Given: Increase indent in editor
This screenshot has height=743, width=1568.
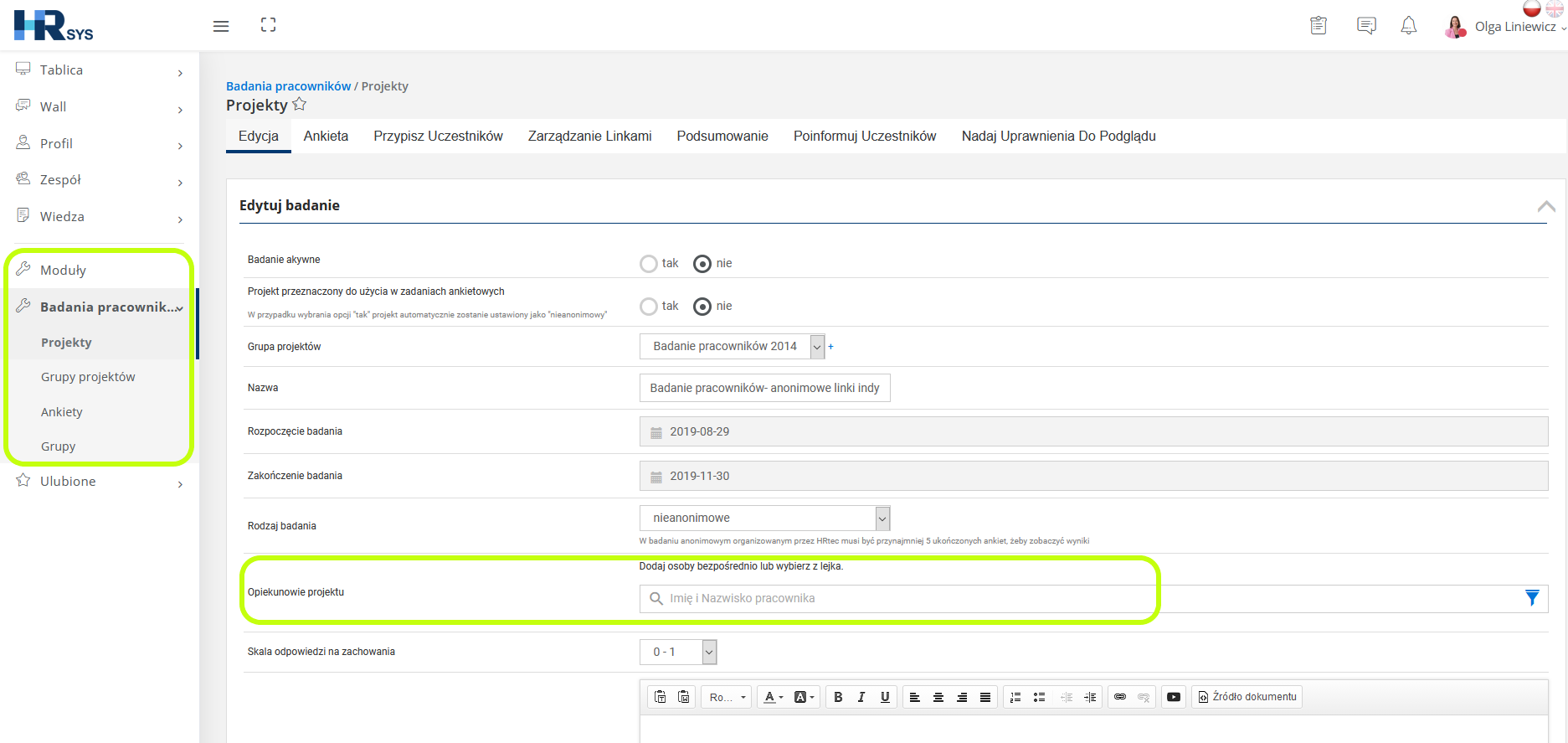Looking at the screenshot, I should pyautogui.click(x=1089, y=697).
